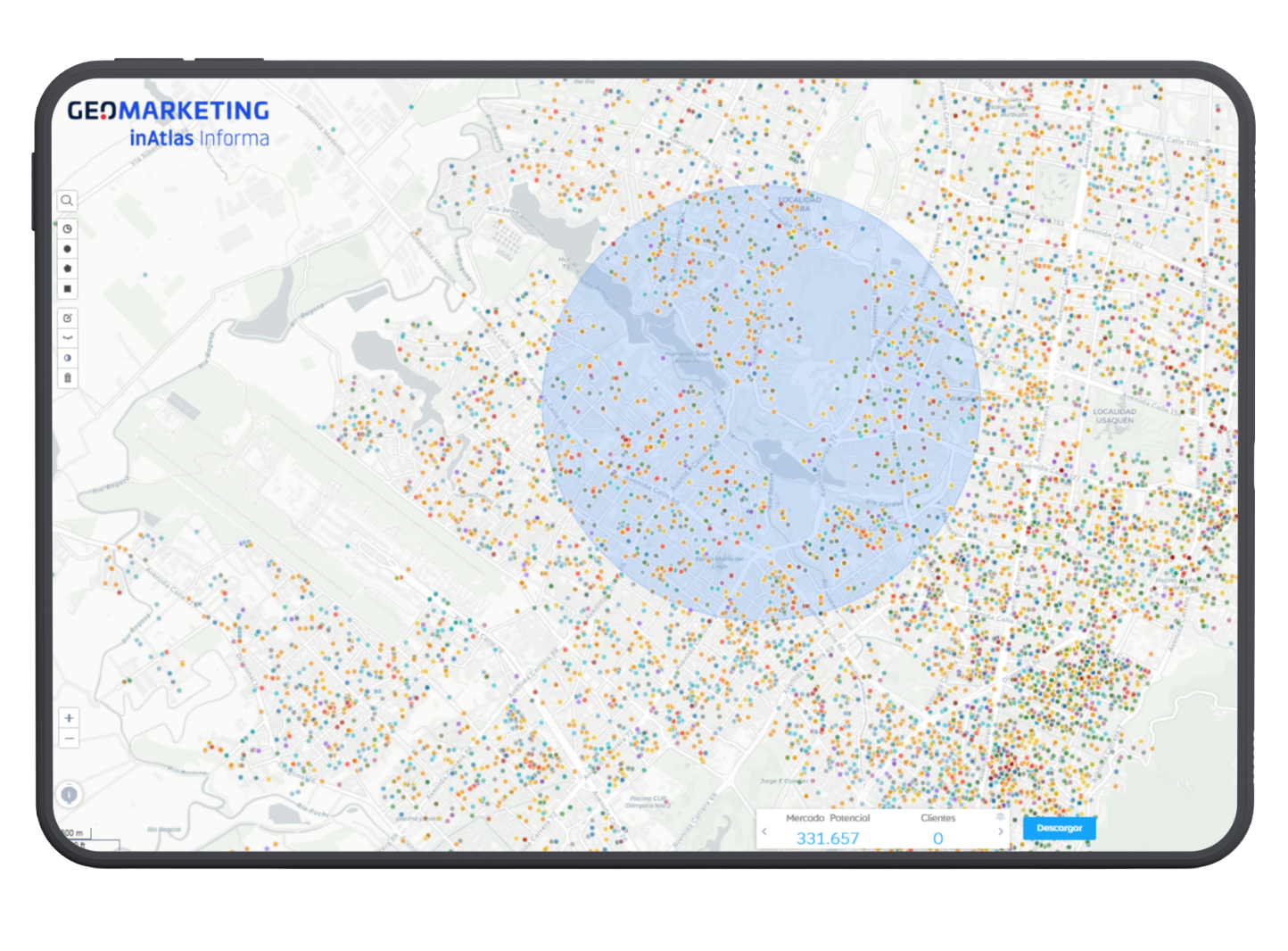Go to previous stats with left chevron
The image size is (1288, 951).
(x=764, y=831)
